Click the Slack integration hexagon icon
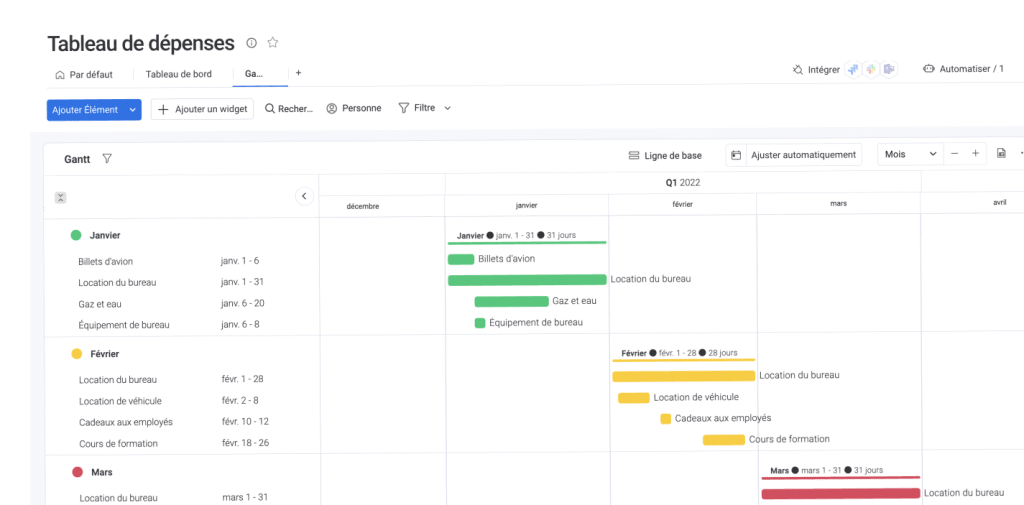1024x505 pixels. point(871,69)
